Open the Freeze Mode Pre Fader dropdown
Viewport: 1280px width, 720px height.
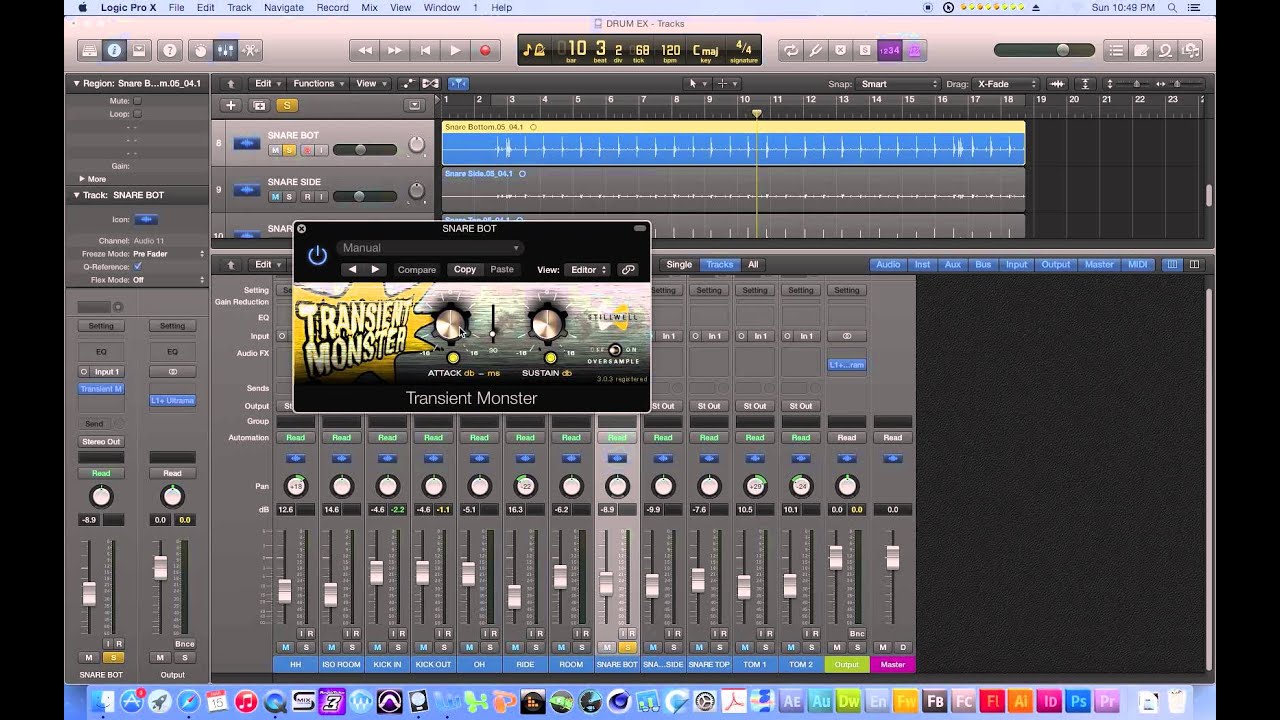168,254
